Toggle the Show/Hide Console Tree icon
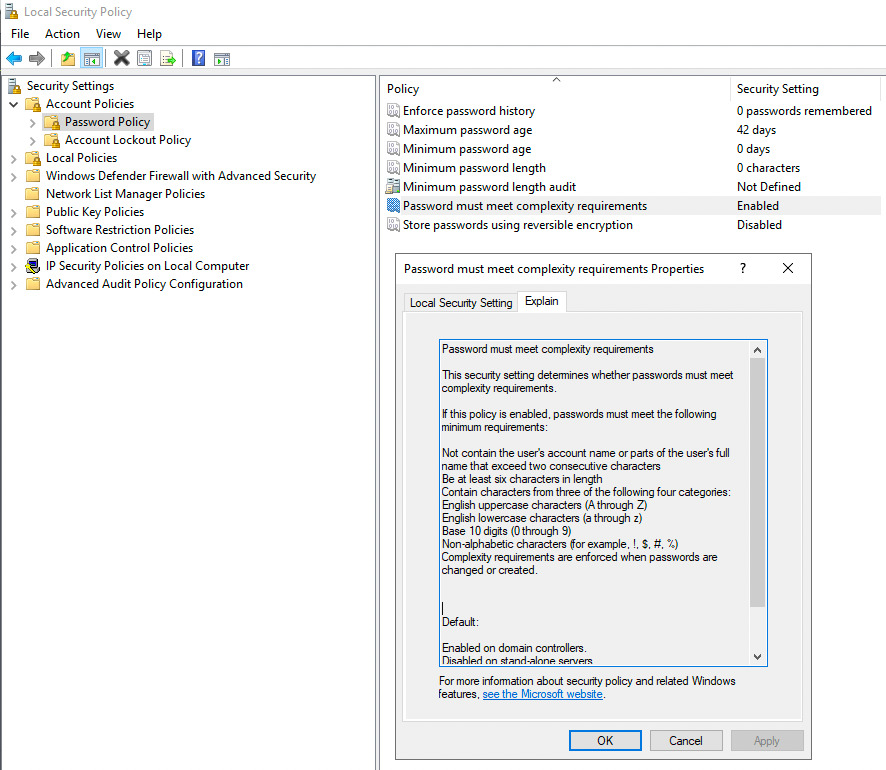The image size is (886, 770). tap(91, 58)
